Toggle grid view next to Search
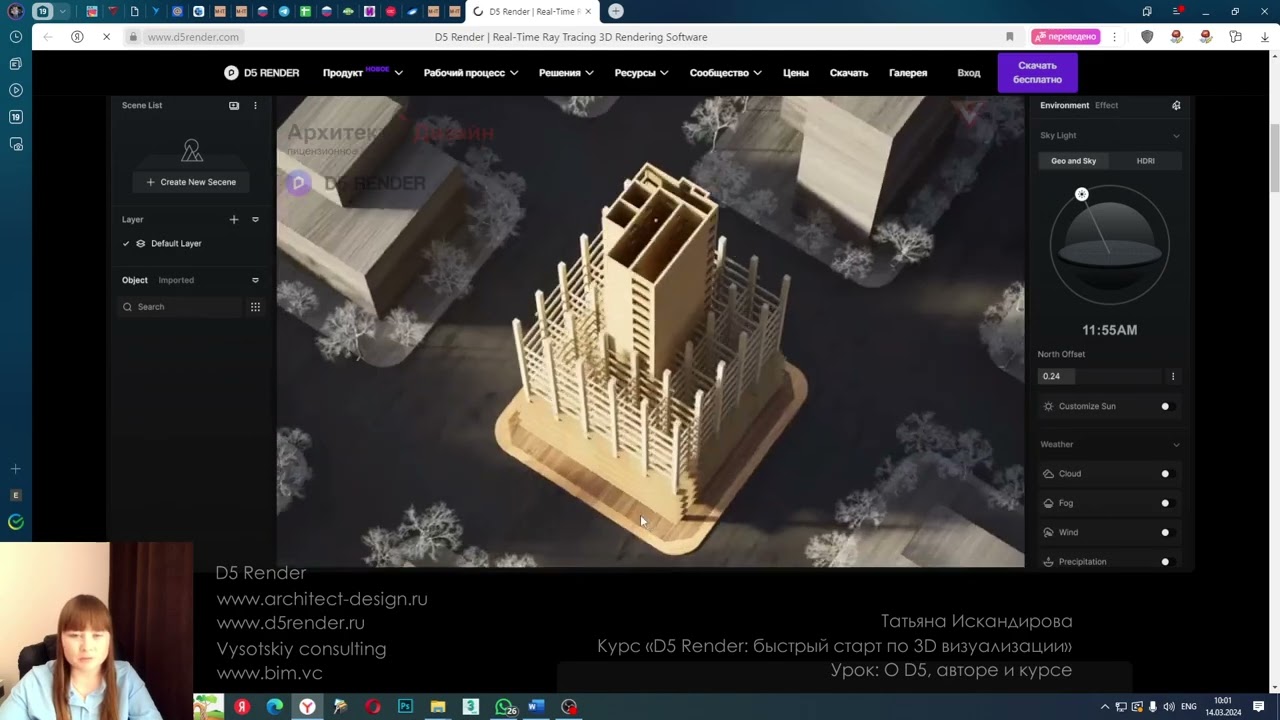Viewport: 1280px width, 720px height. click(x=255, y=307)
